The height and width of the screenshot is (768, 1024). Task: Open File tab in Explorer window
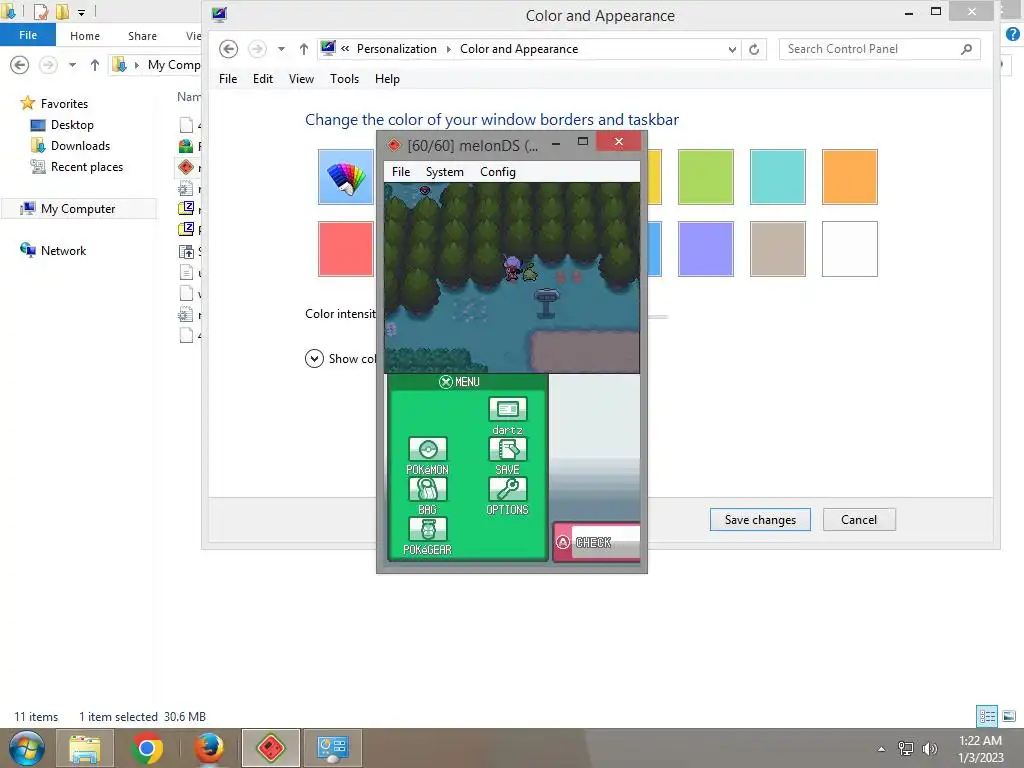tap(28, 35)
